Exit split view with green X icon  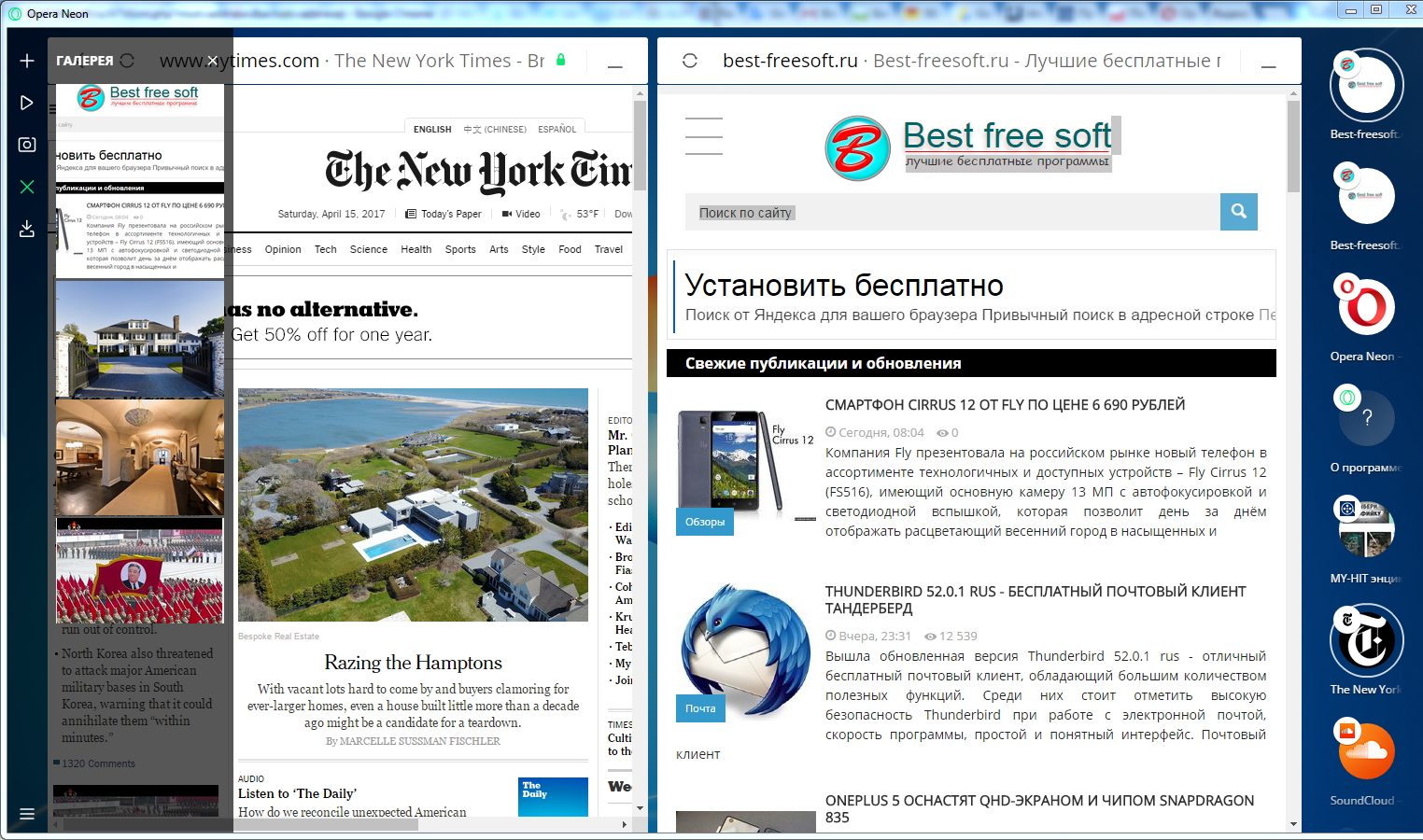click(x=27, y=187)
